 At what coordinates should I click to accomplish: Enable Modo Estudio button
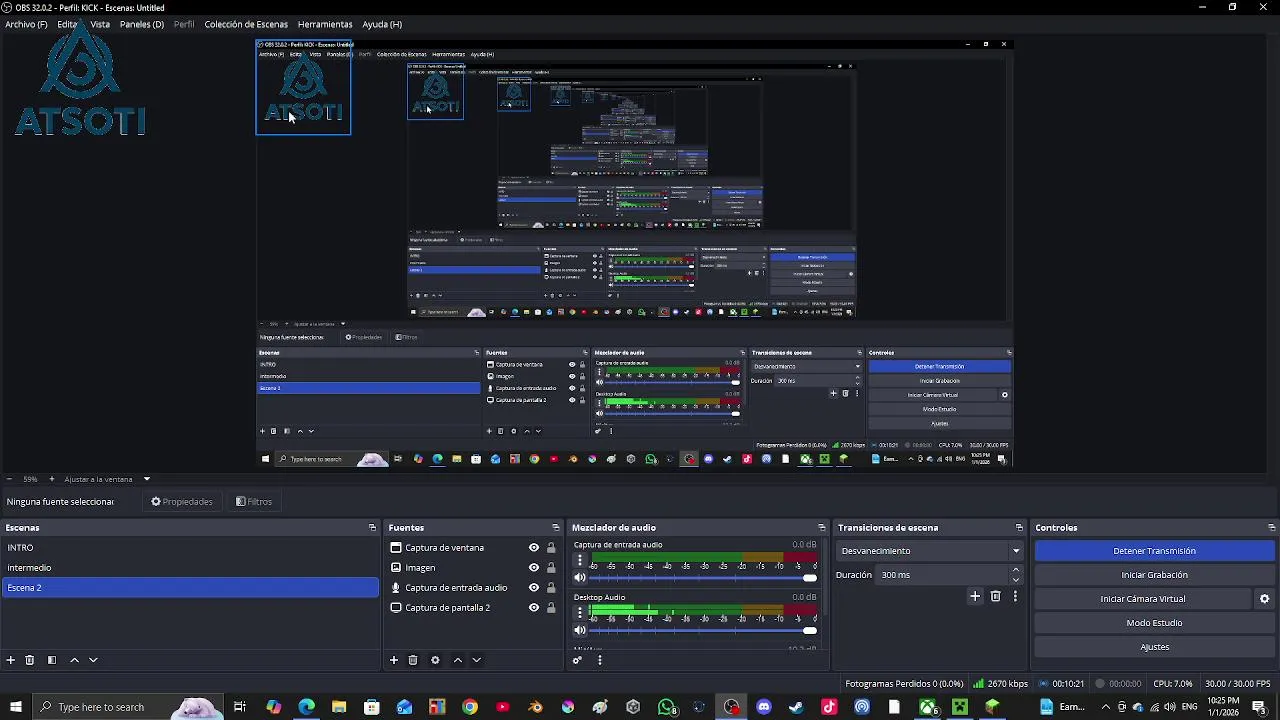click(x=1154, y=623)
